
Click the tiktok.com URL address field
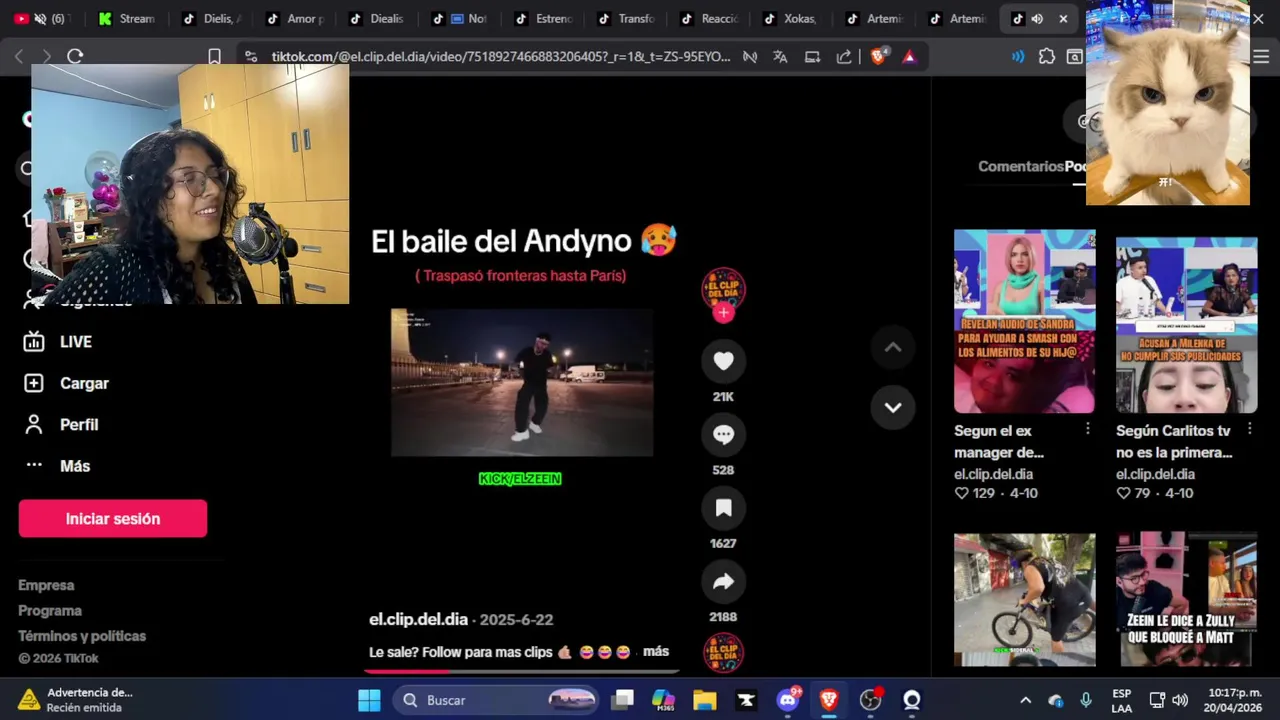(500, 57)
